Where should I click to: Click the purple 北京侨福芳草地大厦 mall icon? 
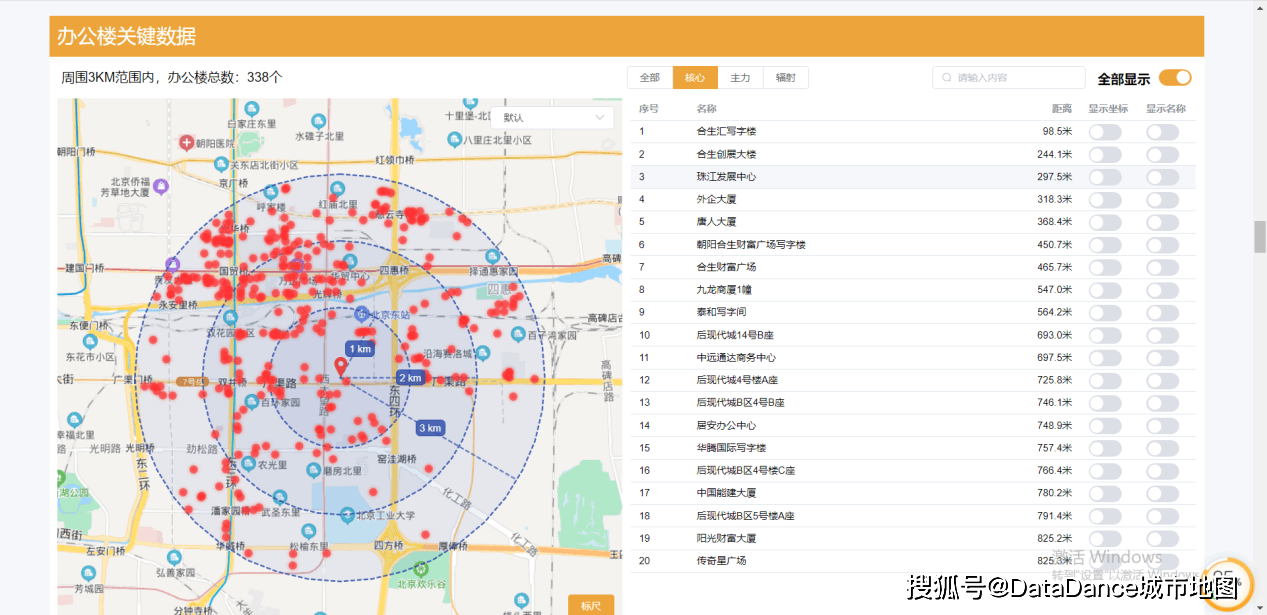click(x=162, y=185)
